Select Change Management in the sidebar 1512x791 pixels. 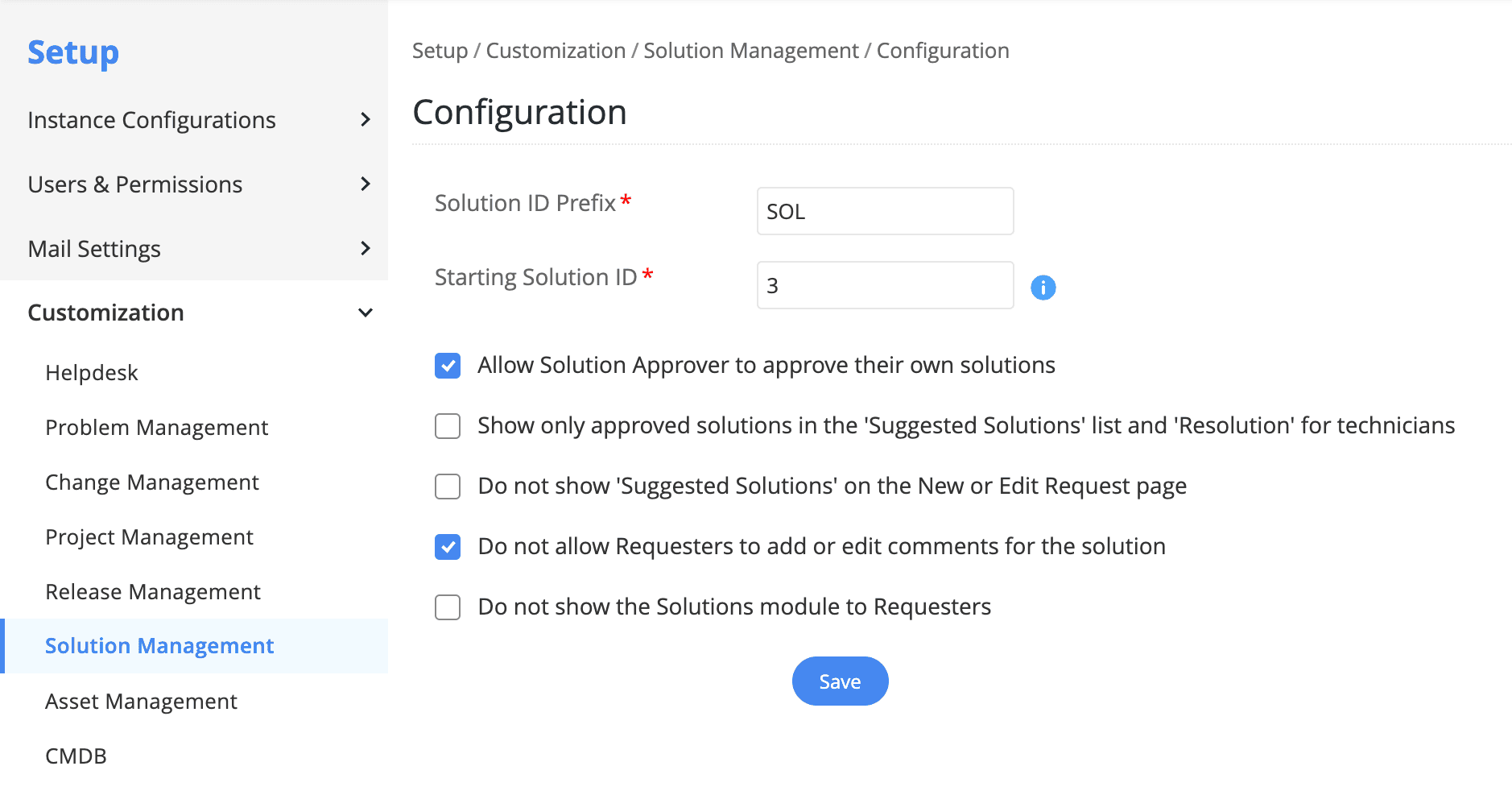[x=152, y=482]
